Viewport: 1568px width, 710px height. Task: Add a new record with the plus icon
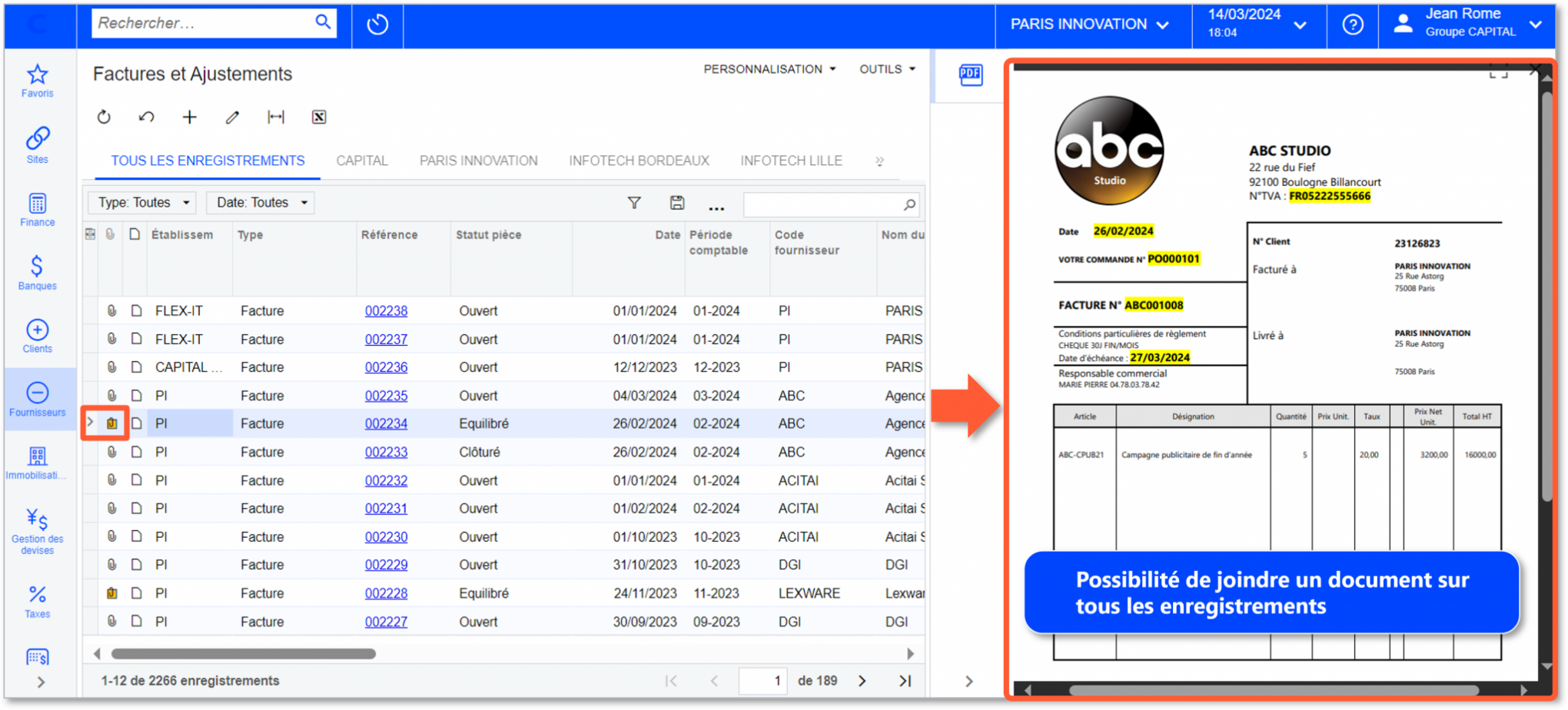(189, 118)
